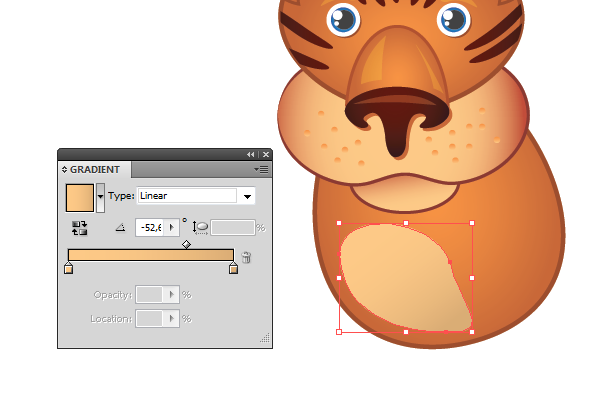Click the panel resize grip in corner
Screen dimensions: 600x400
point(265,338)
